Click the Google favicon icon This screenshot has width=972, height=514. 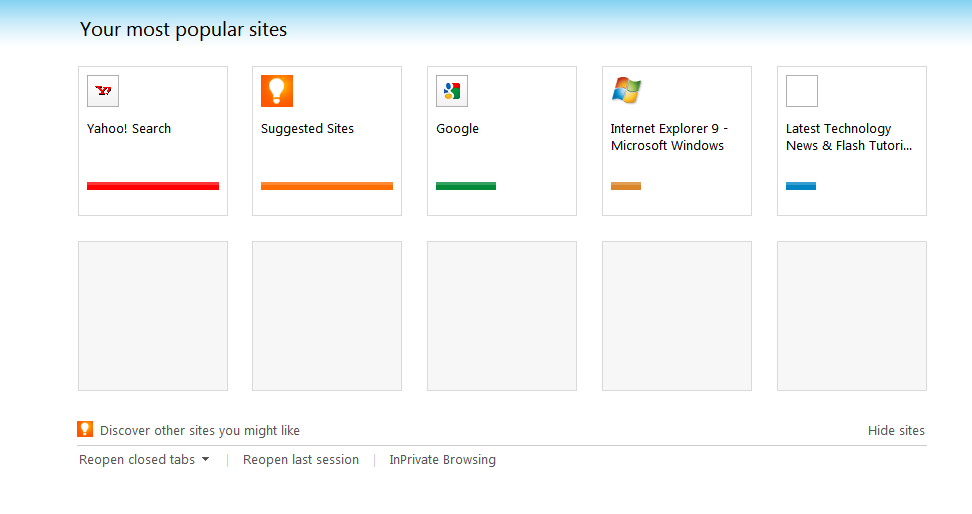point(452,91)
